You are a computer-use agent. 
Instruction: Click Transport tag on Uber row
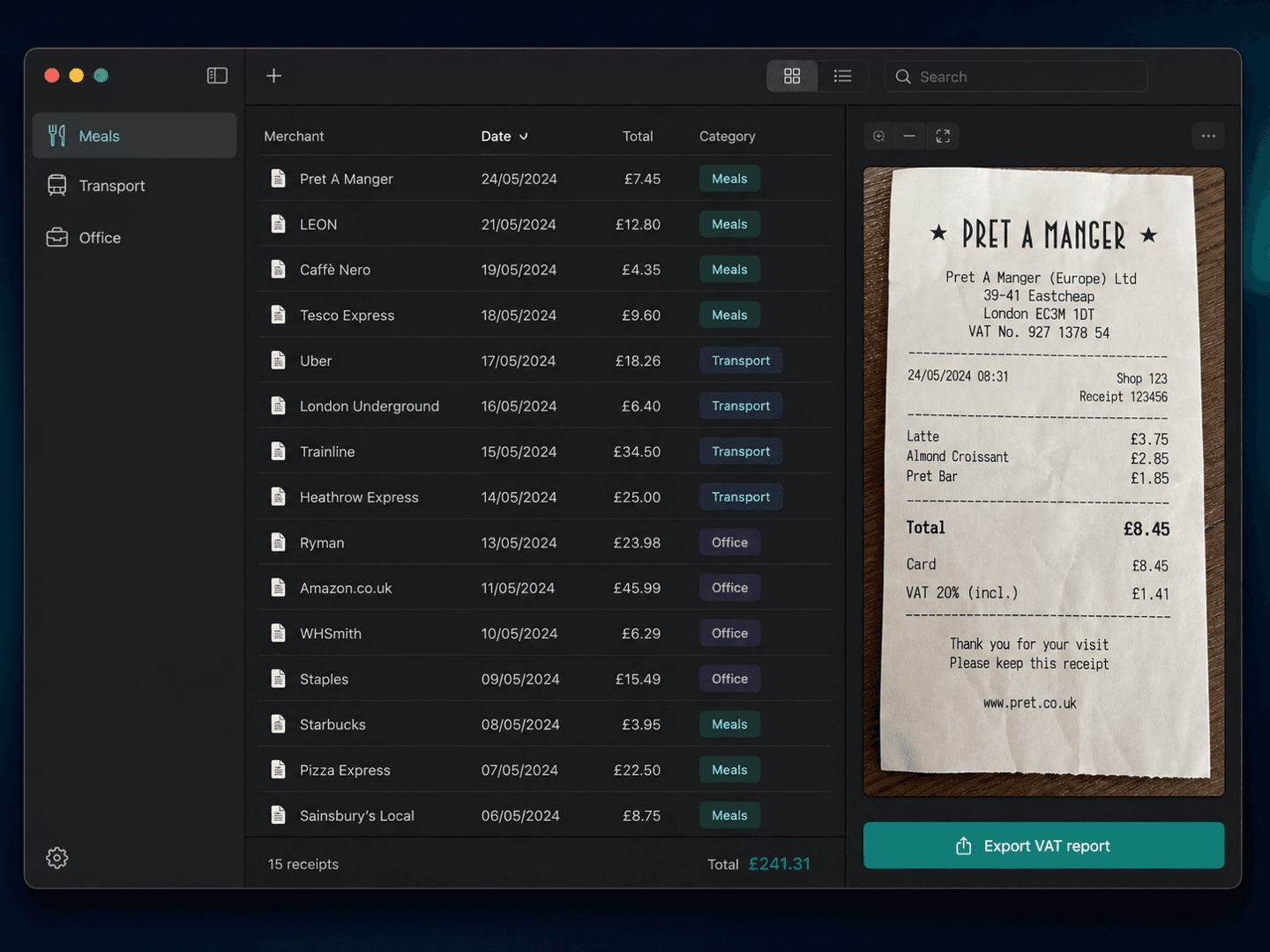pos(741,361)
